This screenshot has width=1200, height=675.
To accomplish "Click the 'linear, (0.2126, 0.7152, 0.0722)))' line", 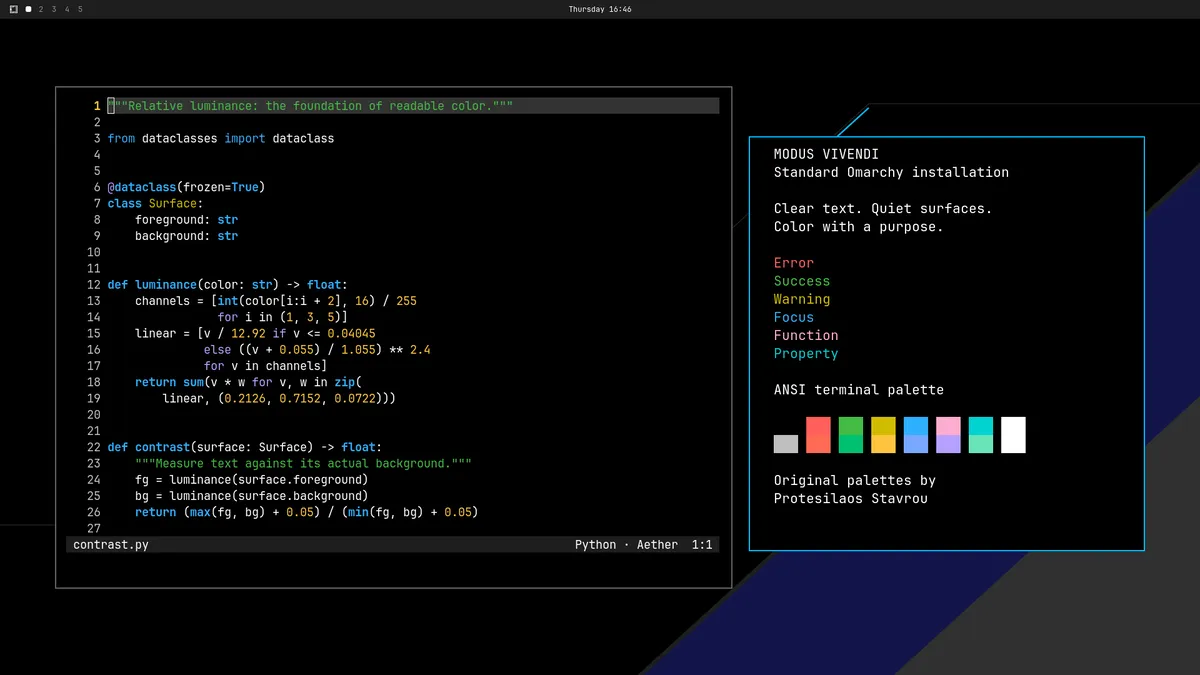I will coord(279,398).
